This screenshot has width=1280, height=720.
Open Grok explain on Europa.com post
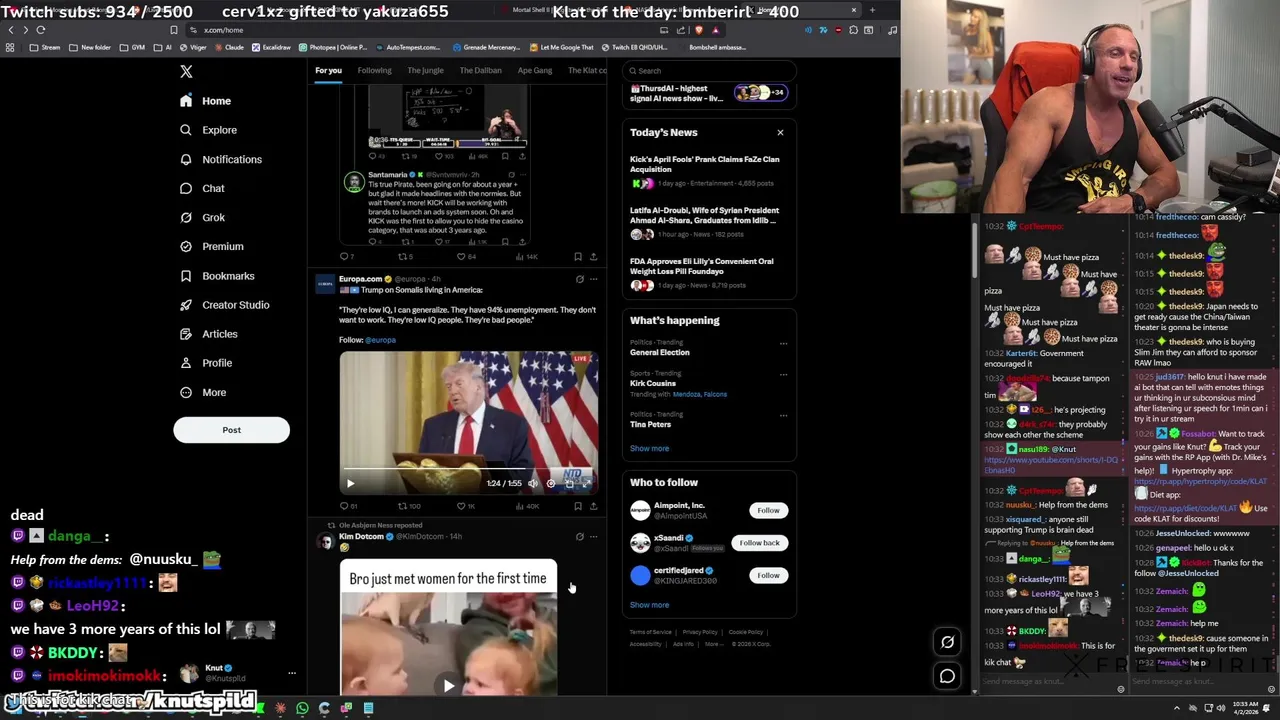[x=579, y=279]
